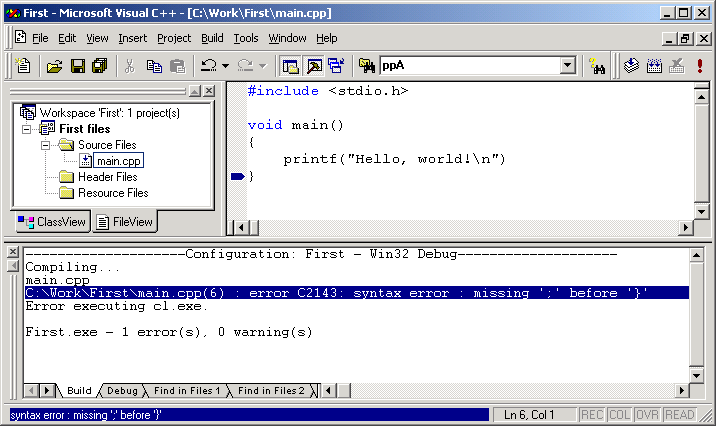Click the workspace panel expand docking button
Screen dimensions: 716x426
pos(195,91)
